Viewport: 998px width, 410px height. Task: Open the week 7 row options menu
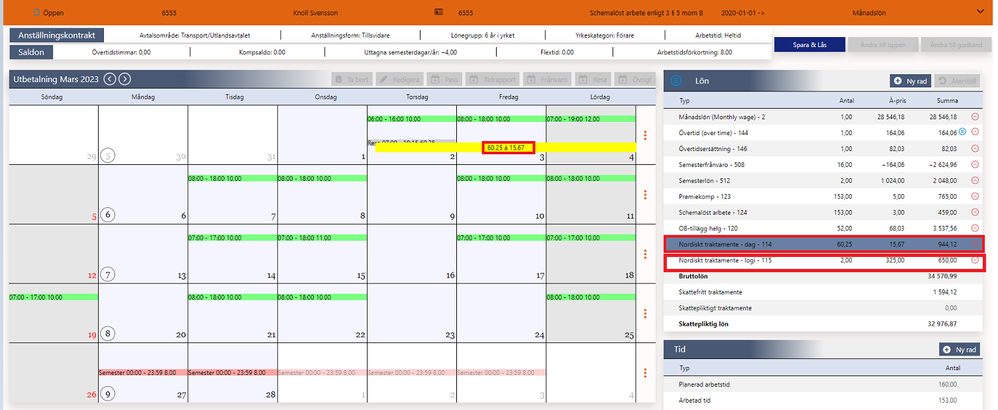tap(645, 254)
